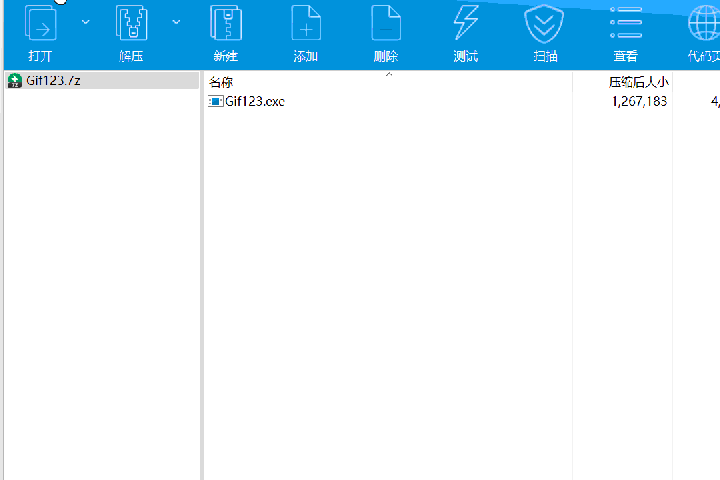720x480 pixels.
Task: Run the archive Test (测试) icon
Action: (465, 23)
